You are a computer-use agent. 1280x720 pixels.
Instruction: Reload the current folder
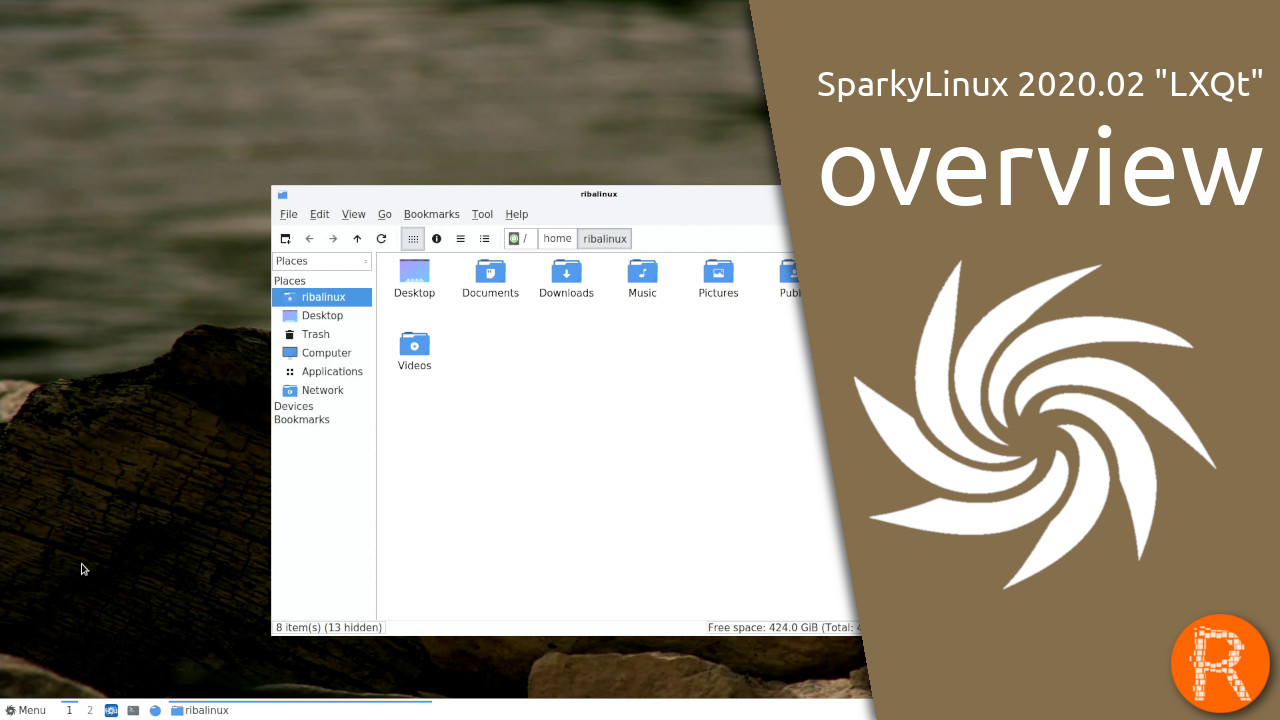pos(381,239)
